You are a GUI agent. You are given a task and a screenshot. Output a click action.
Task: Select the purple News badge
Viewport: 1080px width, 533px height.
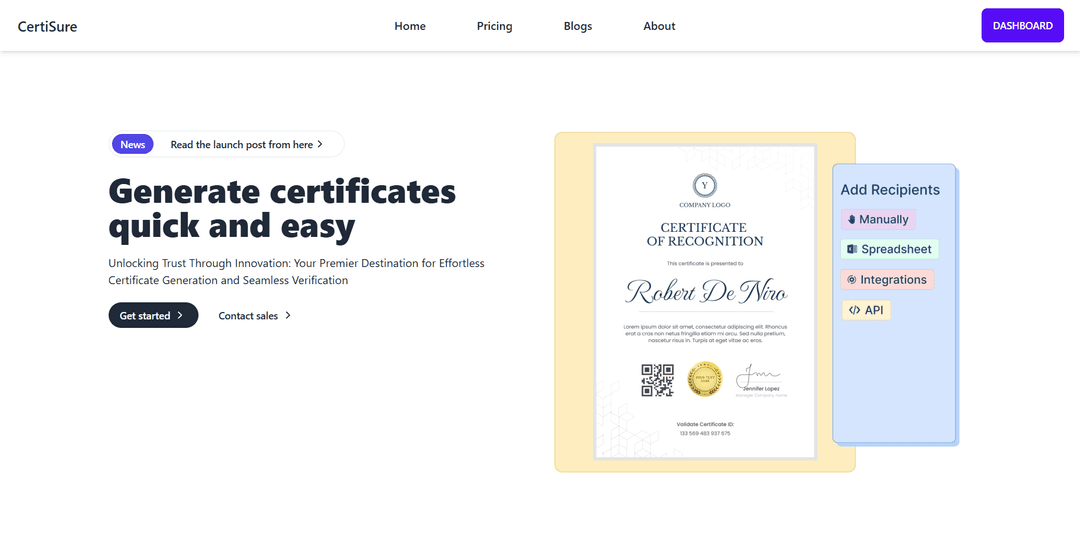(x=133, y=145)
